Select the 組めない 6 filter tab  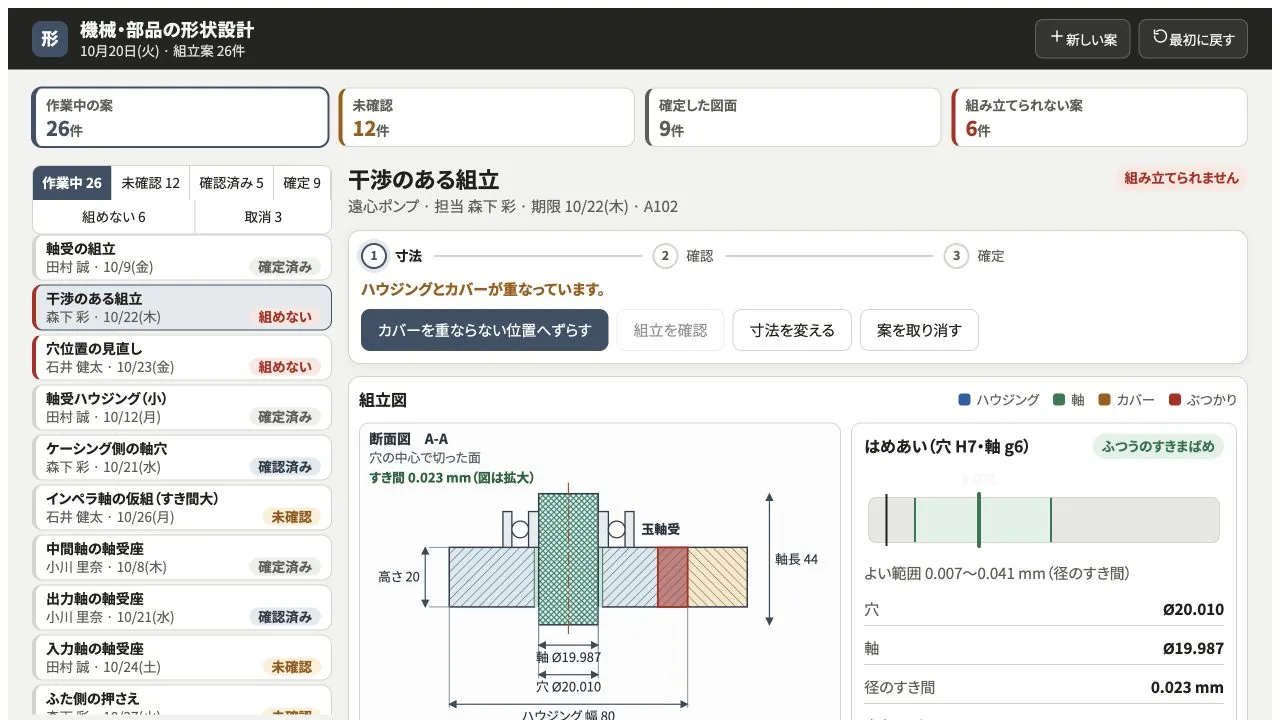[114, 217]
